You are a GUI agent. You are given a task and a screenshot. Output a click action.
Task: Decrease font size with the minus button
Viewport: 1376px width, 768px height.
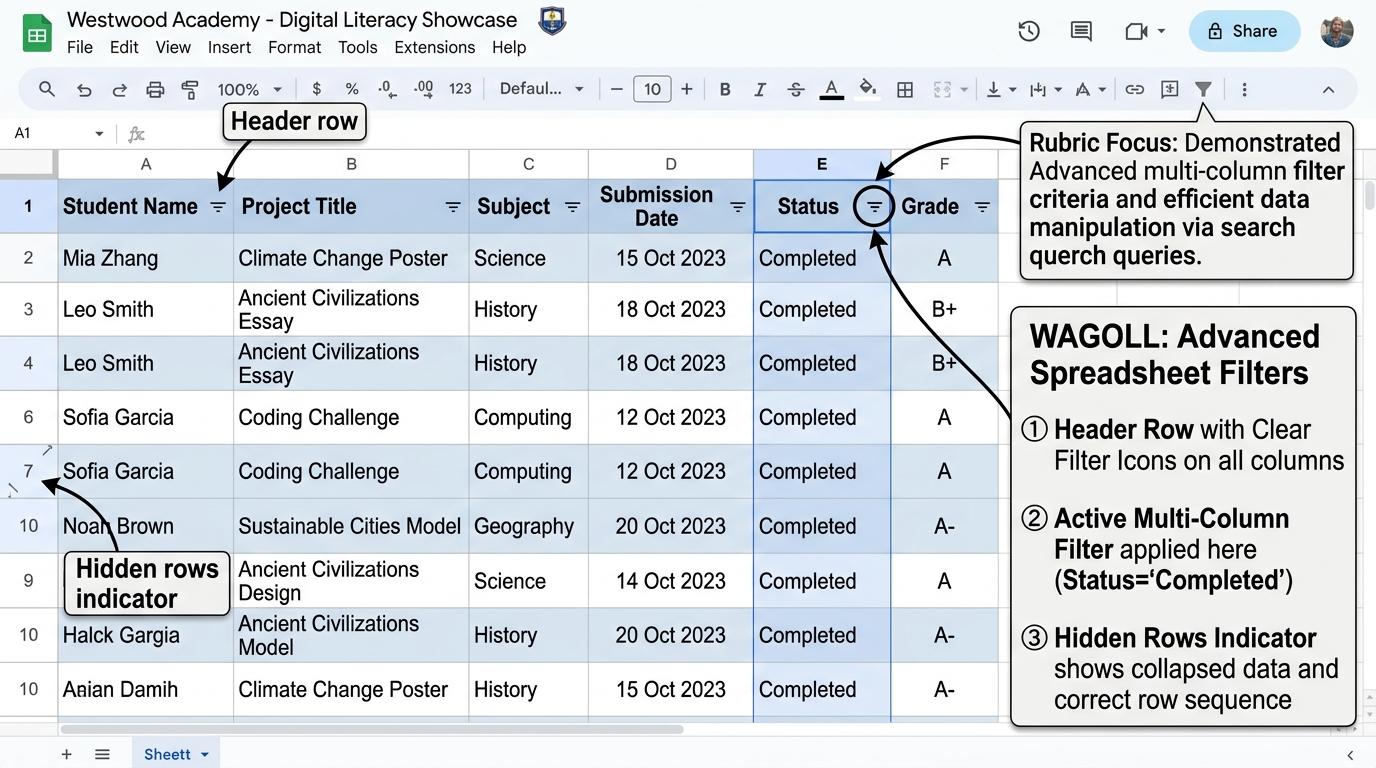click(616, 89)
